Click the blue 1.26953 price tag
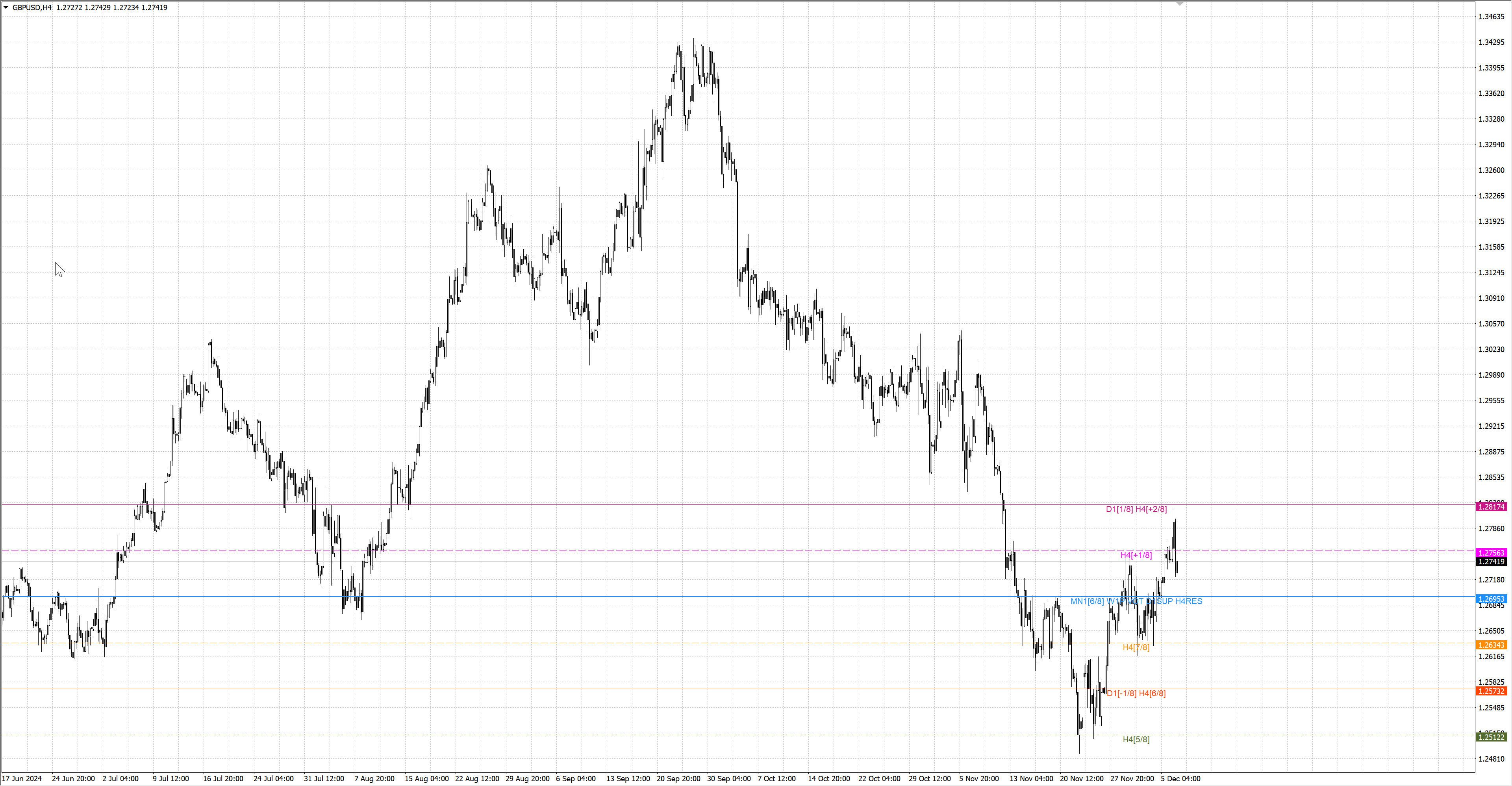The height and width of the screenshot is (786, 1512). click(1491, 599)
